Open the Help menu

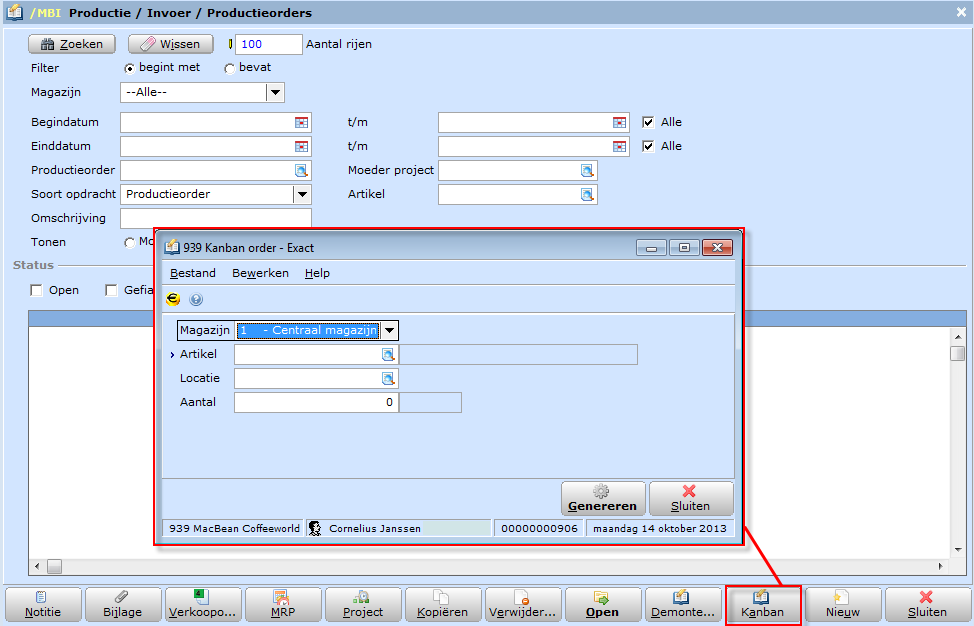pos(317,273)
